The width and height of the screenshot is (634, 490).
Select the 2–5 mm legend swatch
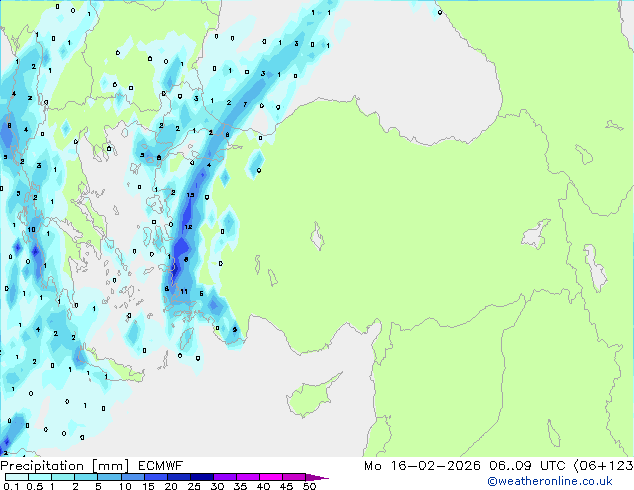(x=86, y=477)
